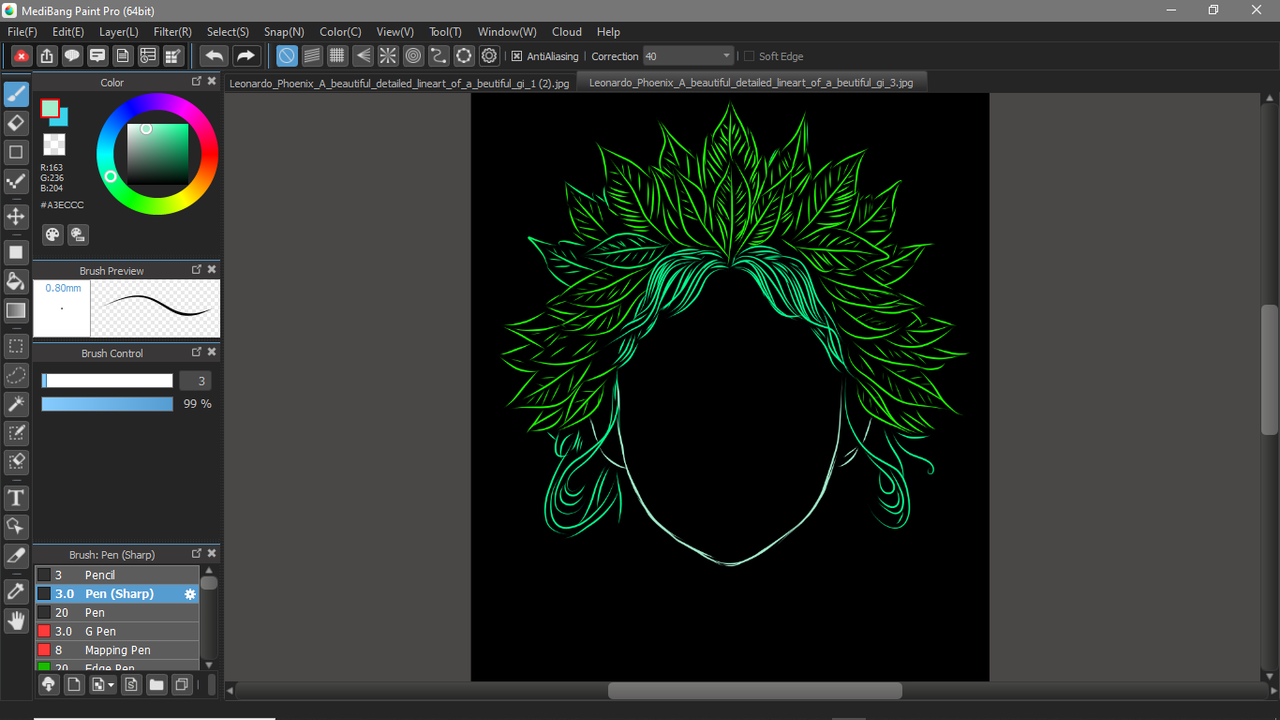Select the Mapping Pen brush

coord(118,650)
